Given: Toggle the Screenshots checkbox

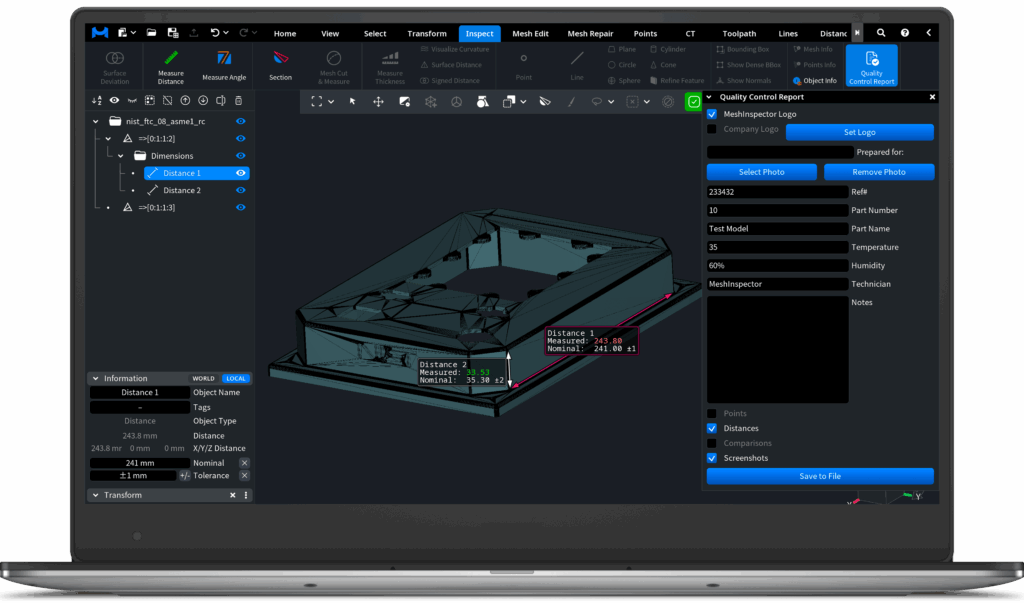Looking at the screenshot, I should [712, 458].
